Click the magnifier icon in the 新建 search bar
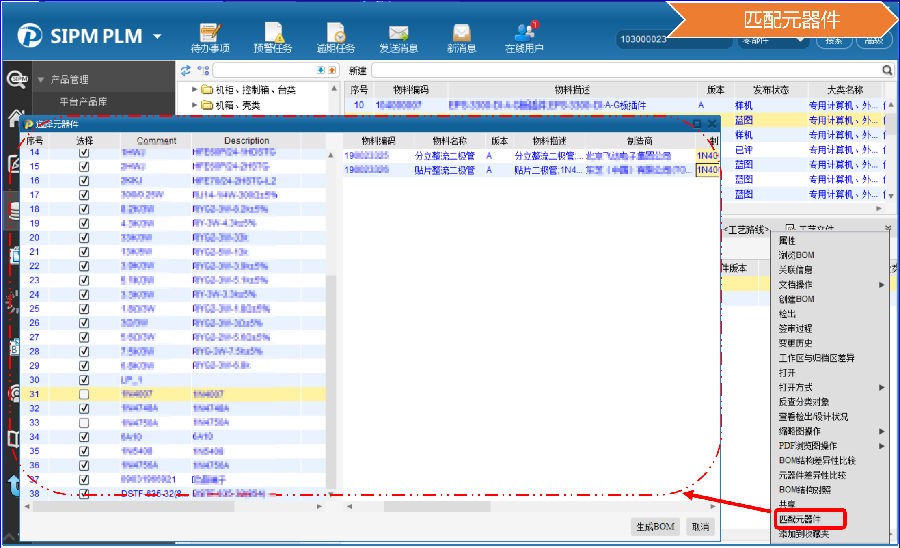The image size is (900, 548). pyautogui.click(x=887, y=71)
